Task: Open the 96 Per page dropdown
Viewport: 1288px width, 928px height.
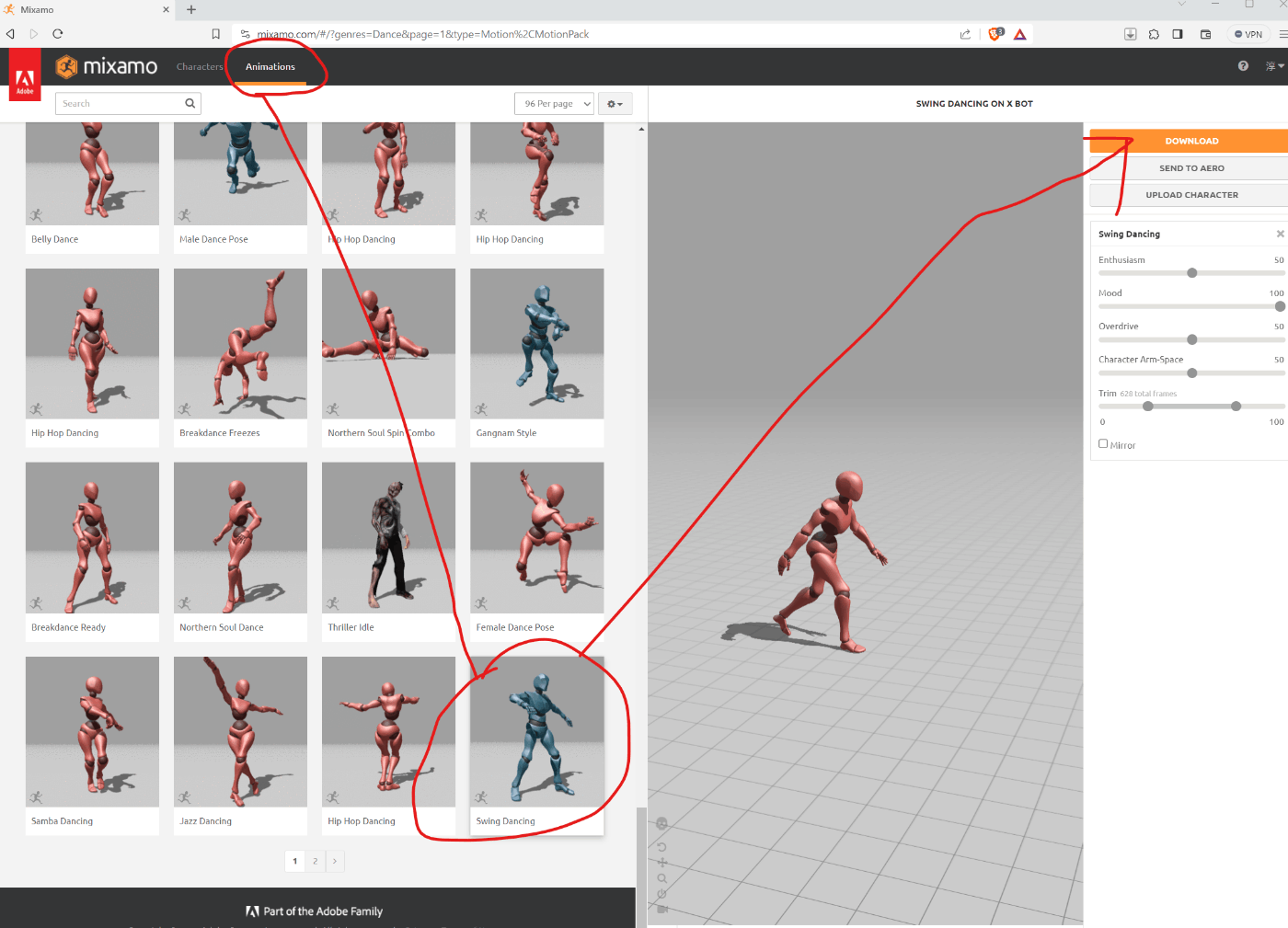Action: [554, 104]
